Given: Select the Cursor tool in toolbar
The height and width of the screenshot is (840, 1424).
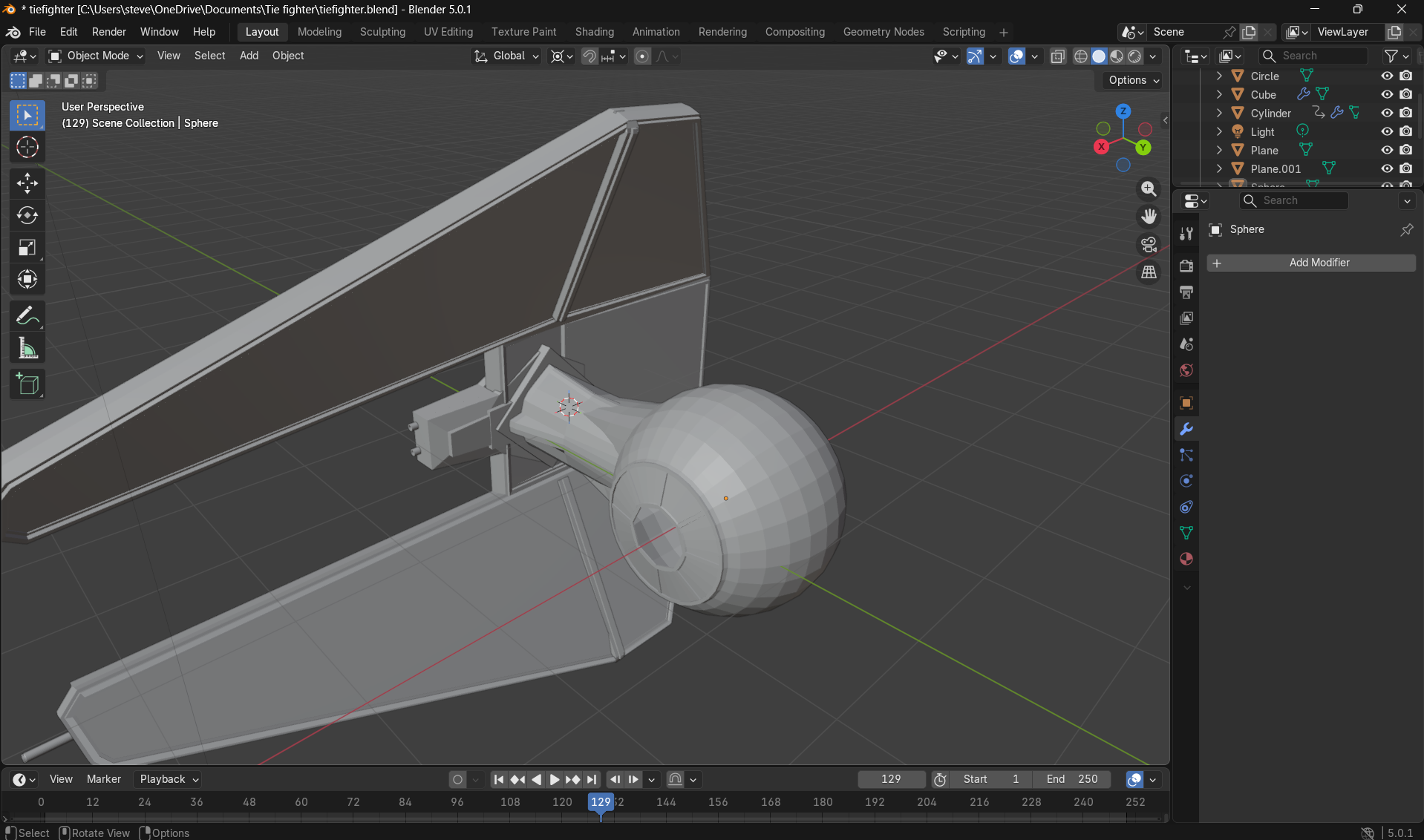Looking at the screenshot, I should point(27,147).
